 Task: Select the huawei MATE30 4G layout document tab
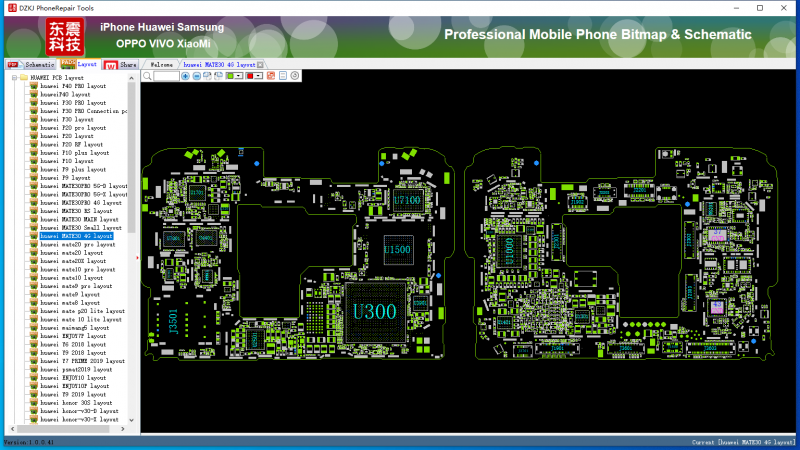tap(219, 65)
